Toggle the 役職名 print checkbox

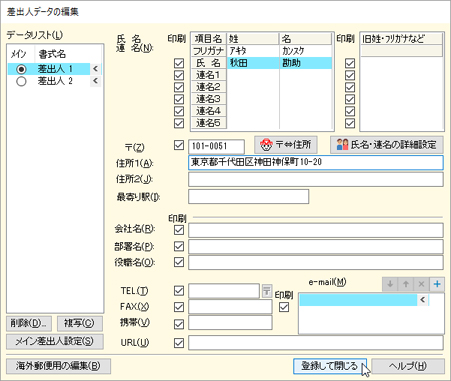(179, 262)
